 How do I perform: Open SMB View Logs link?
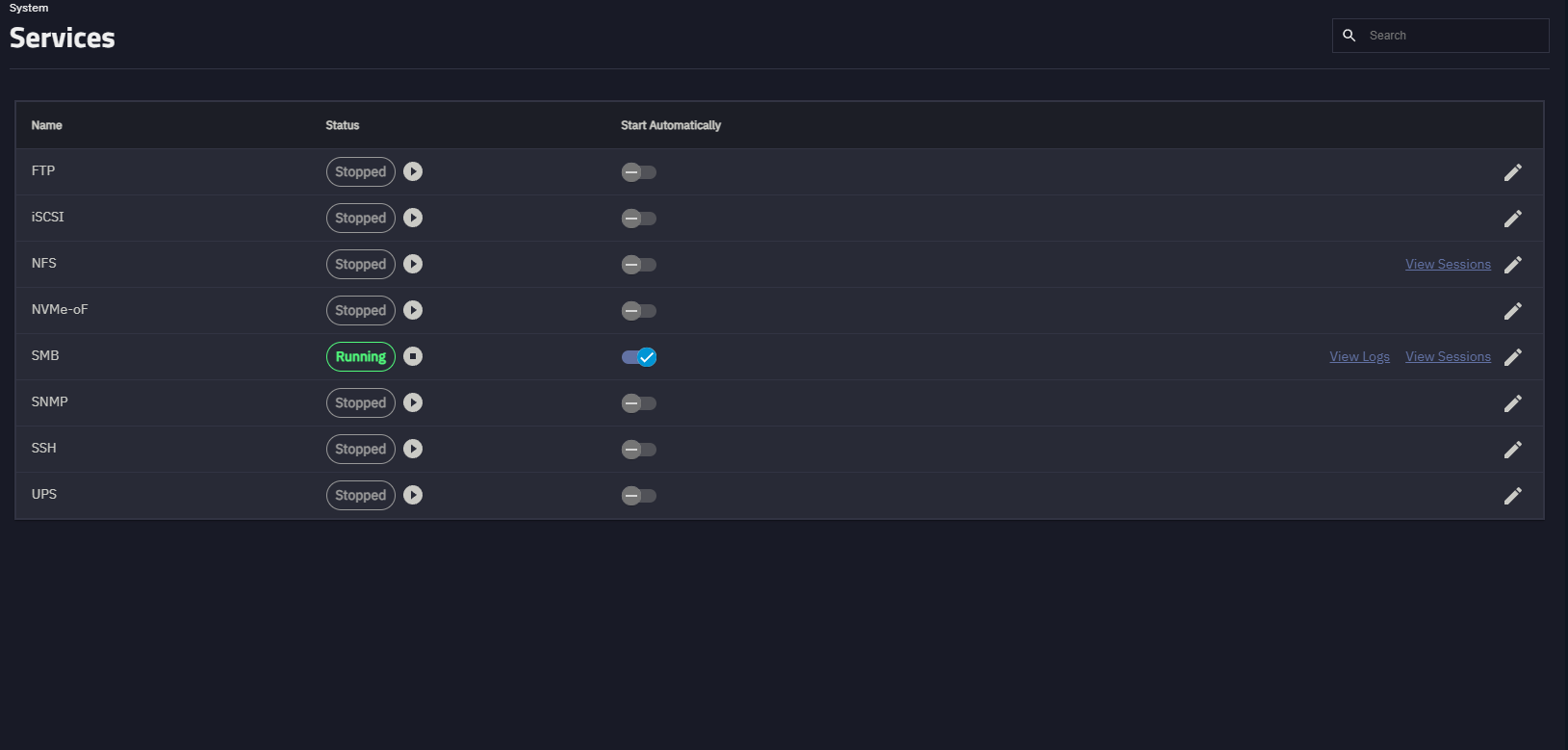[1359, 357]
